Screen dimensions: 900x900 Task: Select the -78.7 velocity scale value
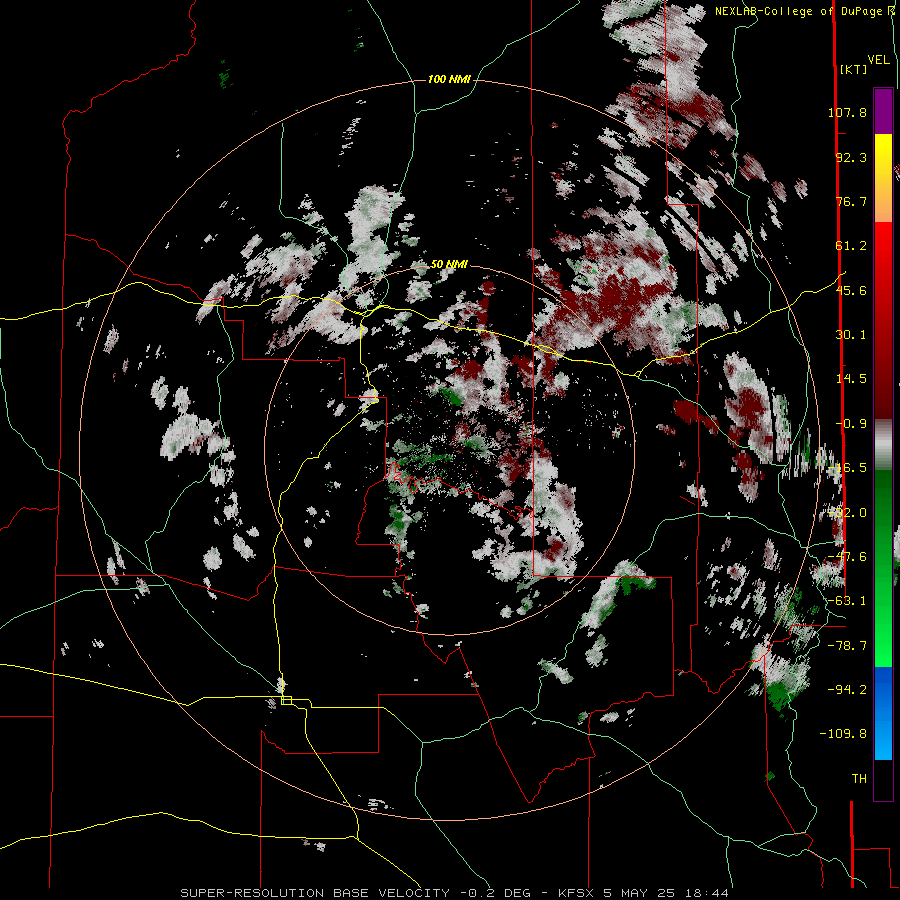[847, 646]
